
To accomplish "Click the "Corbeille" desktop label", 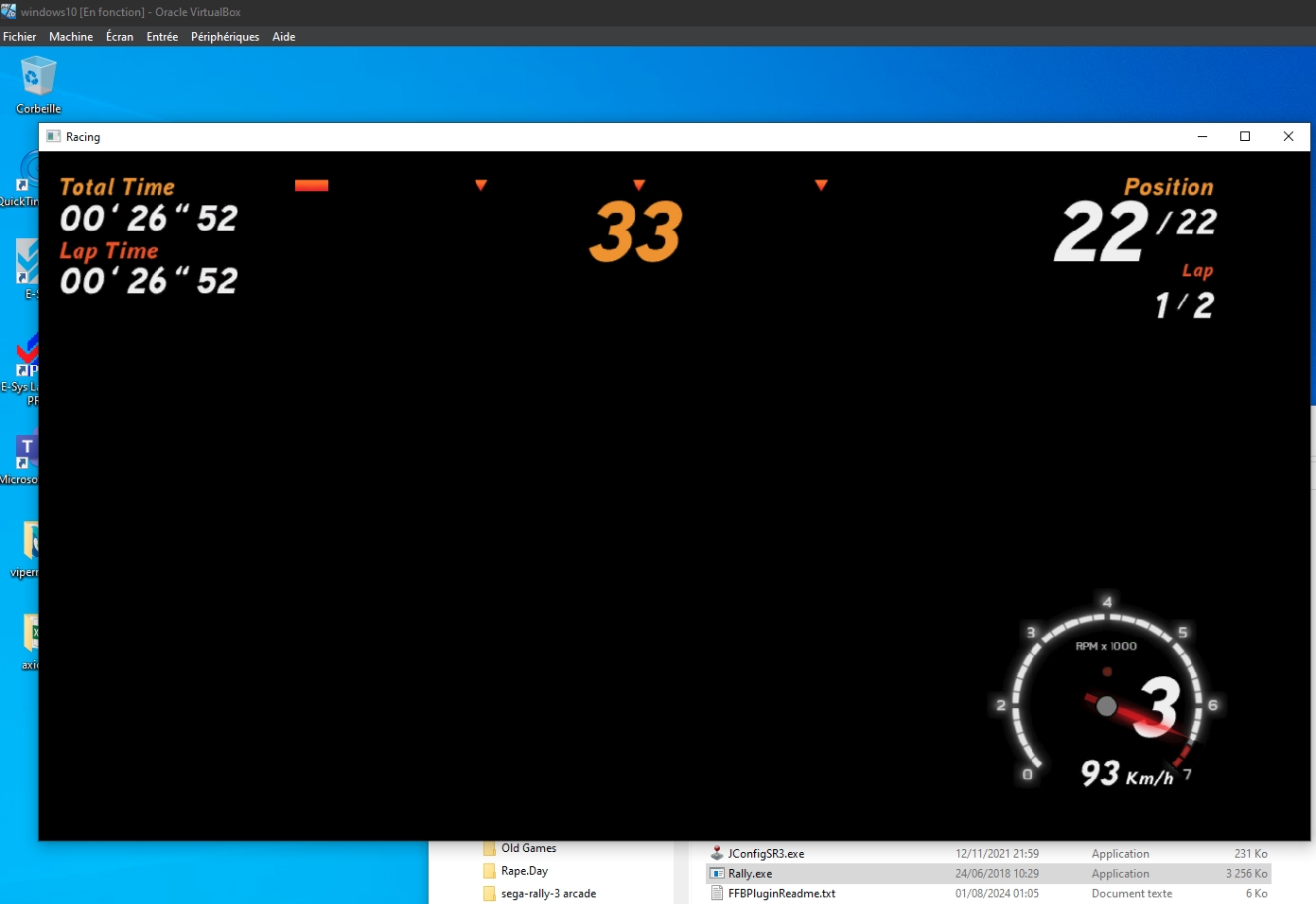I will tap(39, 109).
